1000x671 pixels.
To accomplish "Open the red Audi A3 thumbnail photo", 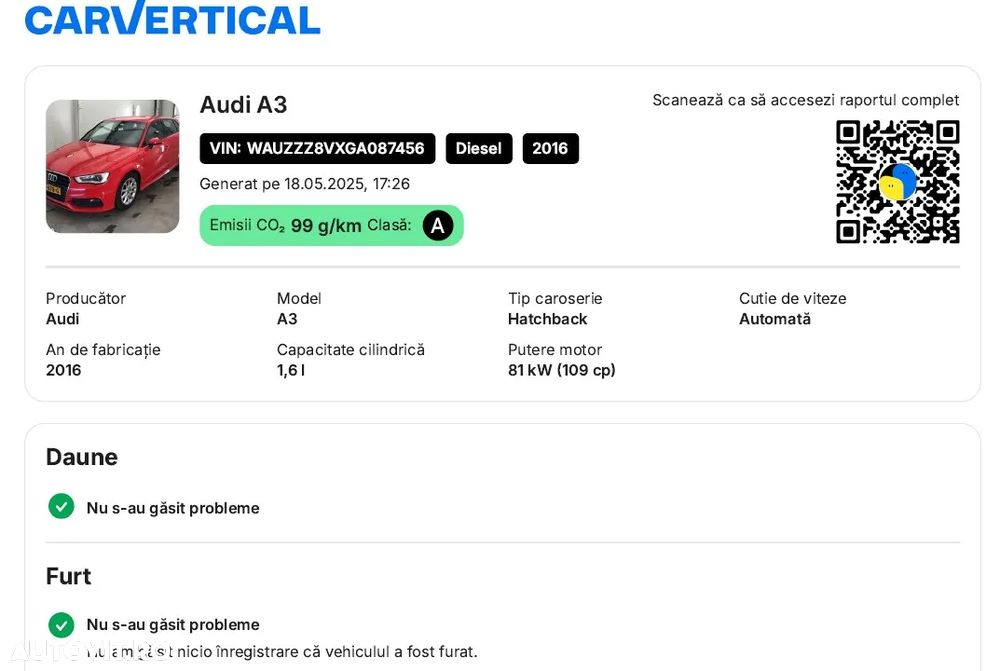I will [x=112, y=166].
